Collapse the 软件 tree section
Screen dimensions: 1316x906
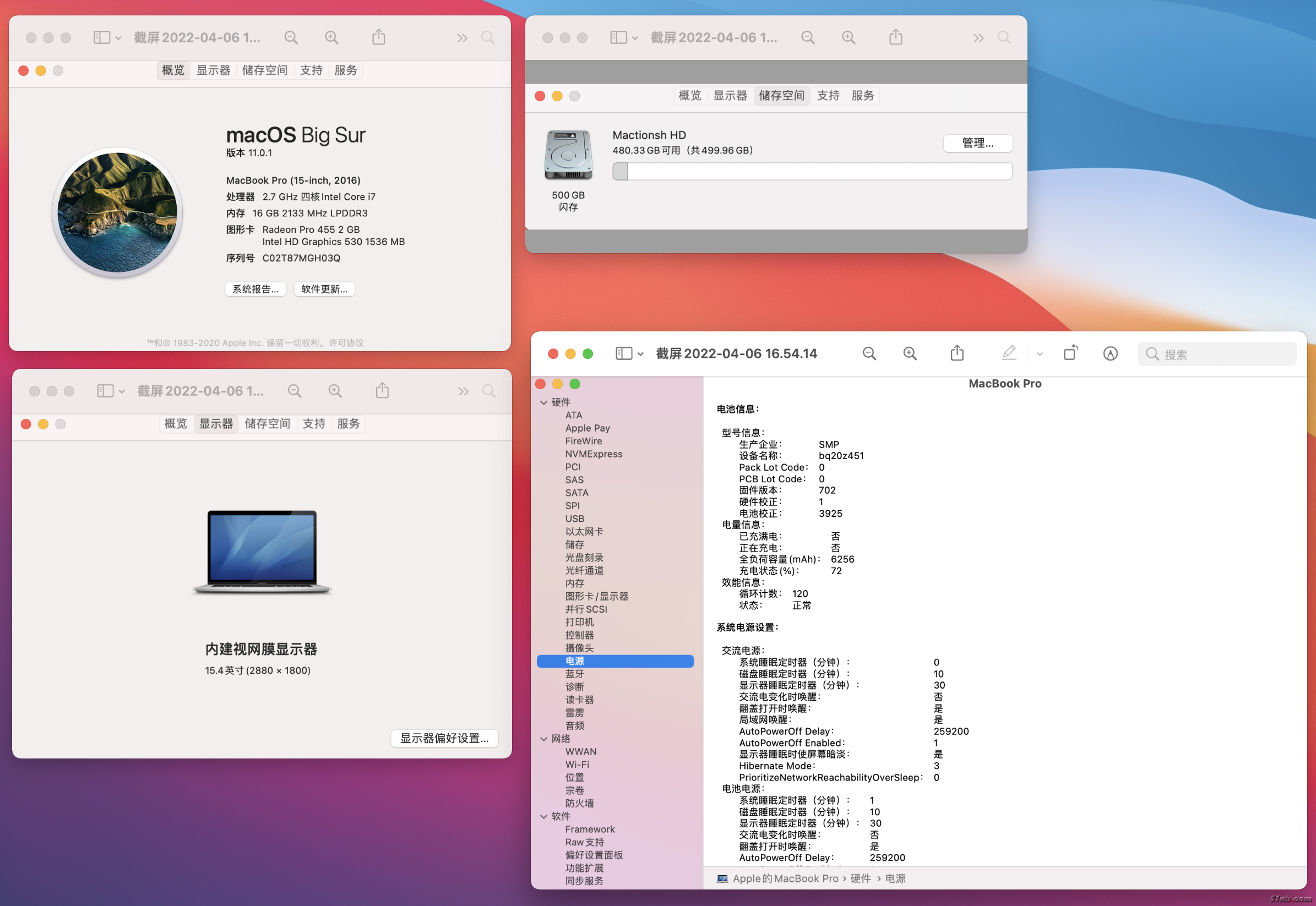pos(544,816)
